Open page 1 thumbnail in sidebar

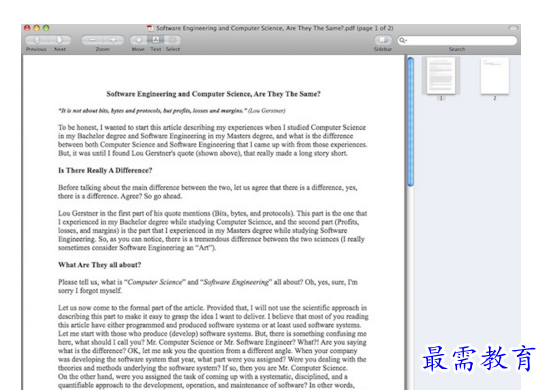(441, 76)
